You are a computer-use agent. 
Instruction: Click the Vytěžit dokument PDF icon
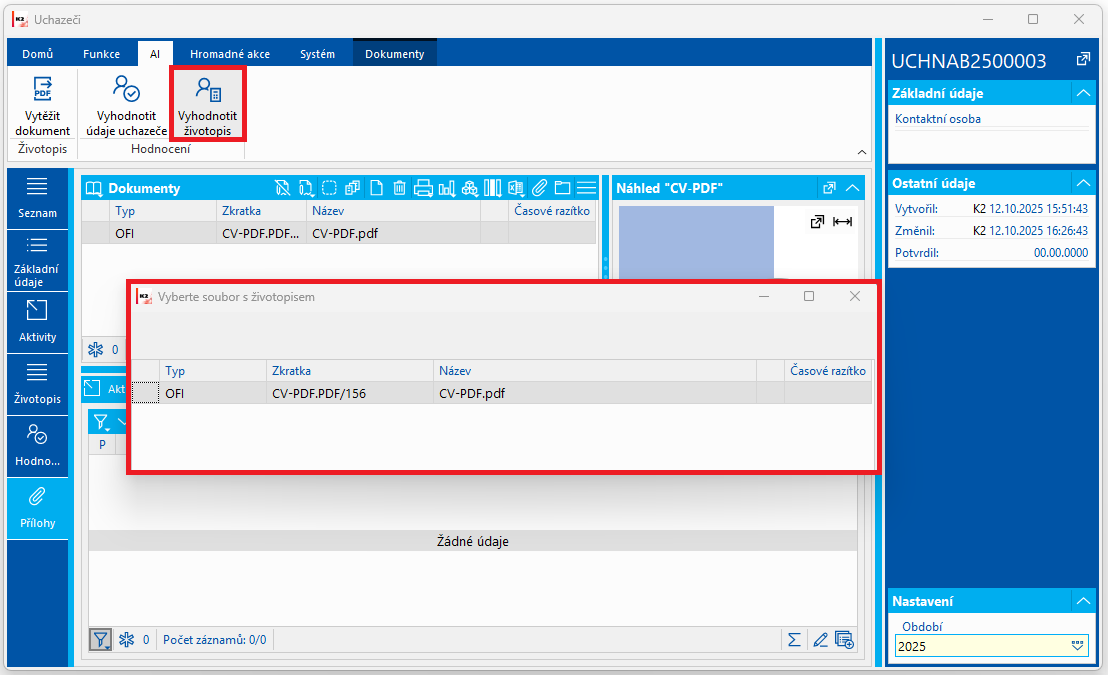pos(42,89)
